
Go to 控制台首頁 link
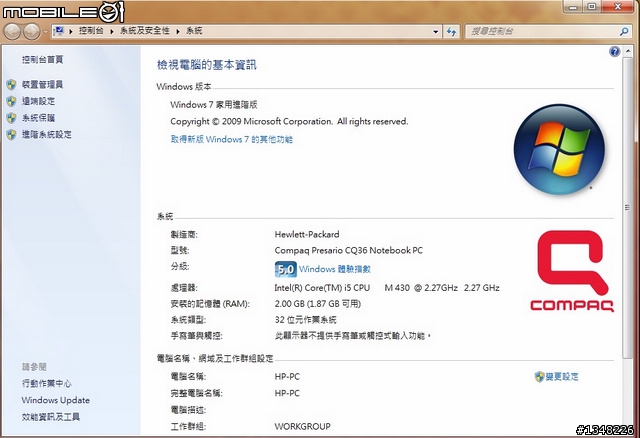(x=42, y=60)
